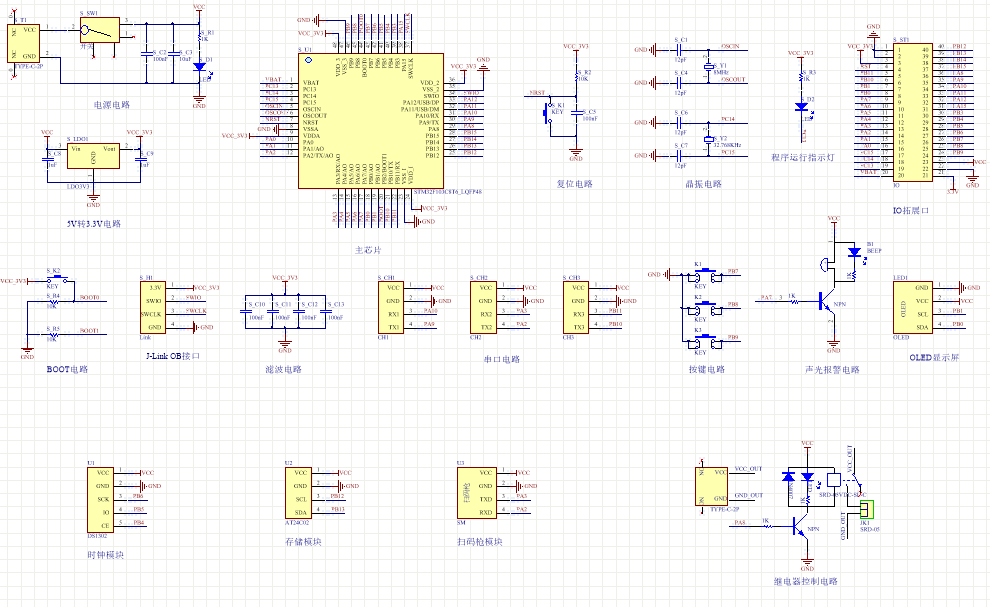Select the U3 SM barcode scanner module block

[477, 493]
